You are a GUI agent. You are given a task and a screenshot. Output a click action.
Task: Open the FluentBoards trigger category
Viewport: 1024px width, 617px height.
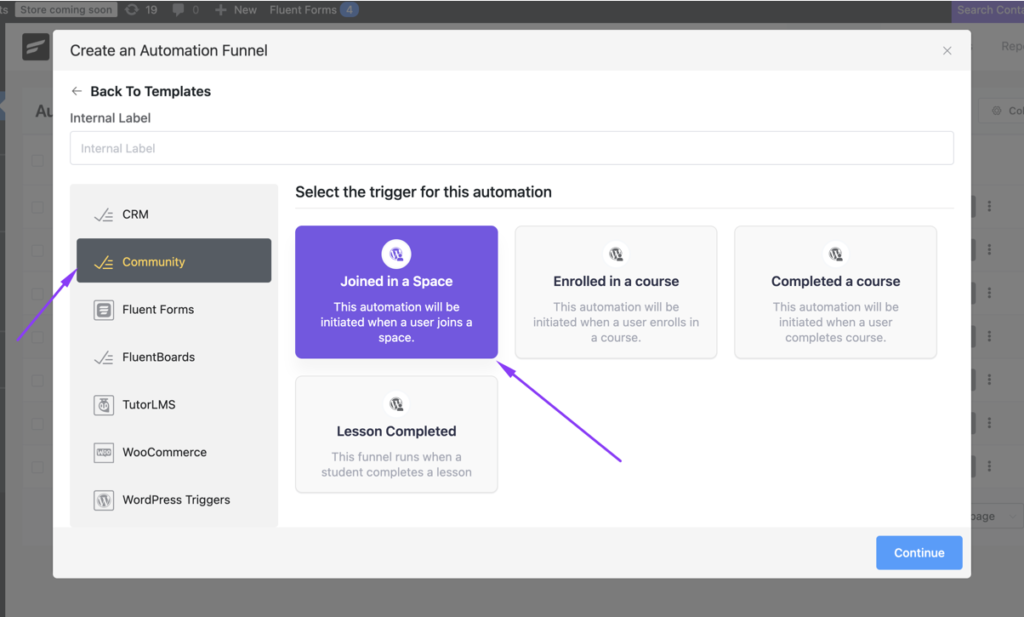pyautogui.click(x=174, y=357)
